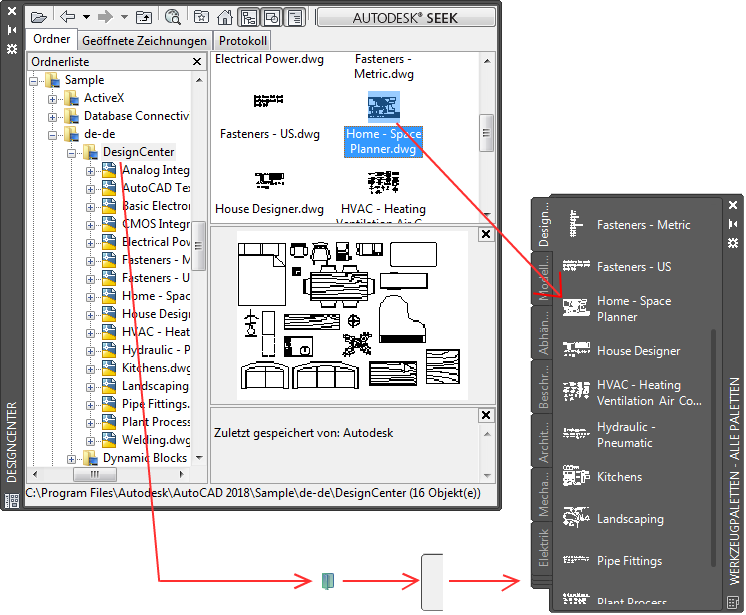Select the DesignCenter folder in tree

pyautogui.click(x=138, y=152)
